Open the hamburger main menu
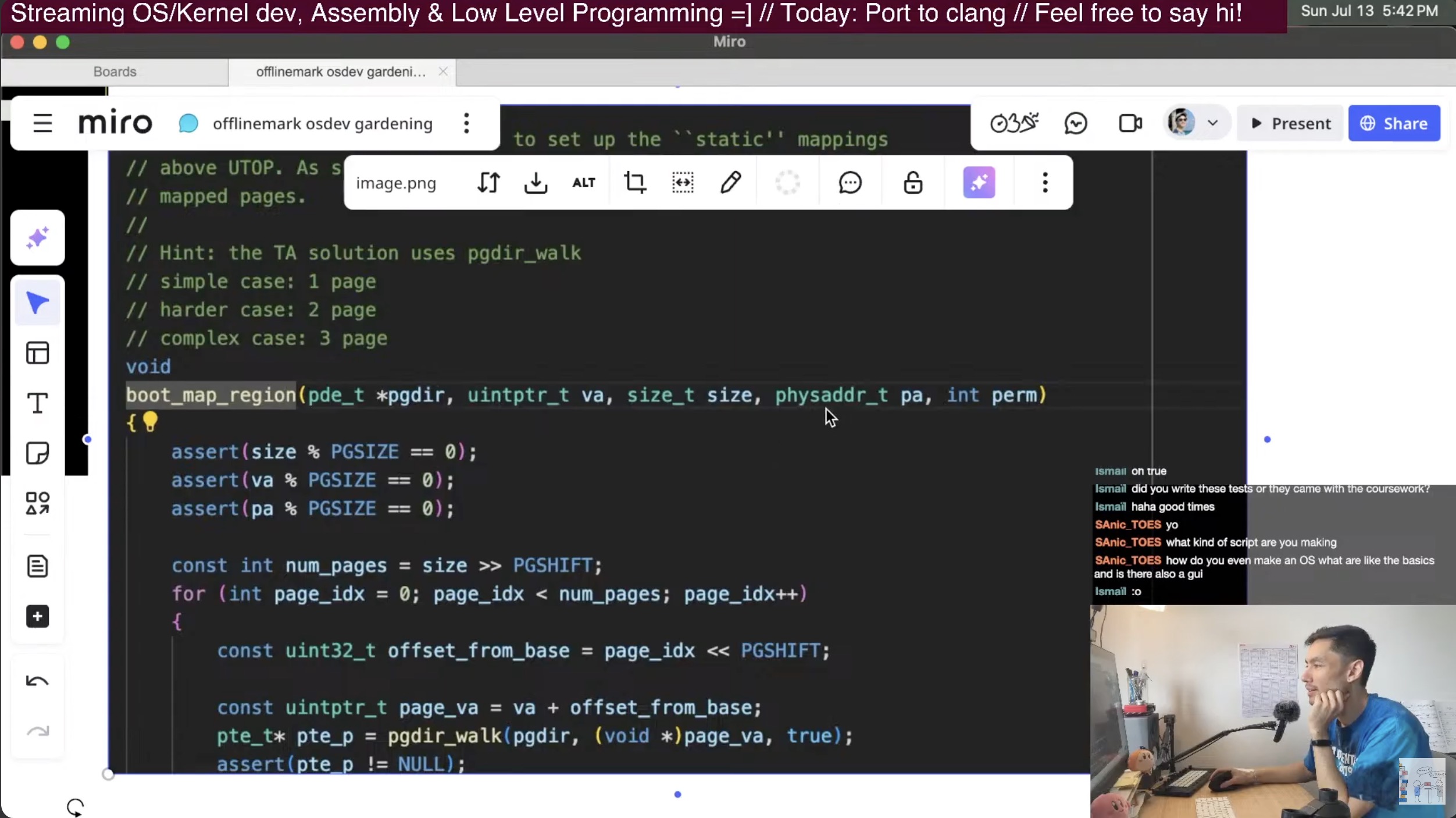This screenshot has height=818, width=1456. 42,123
